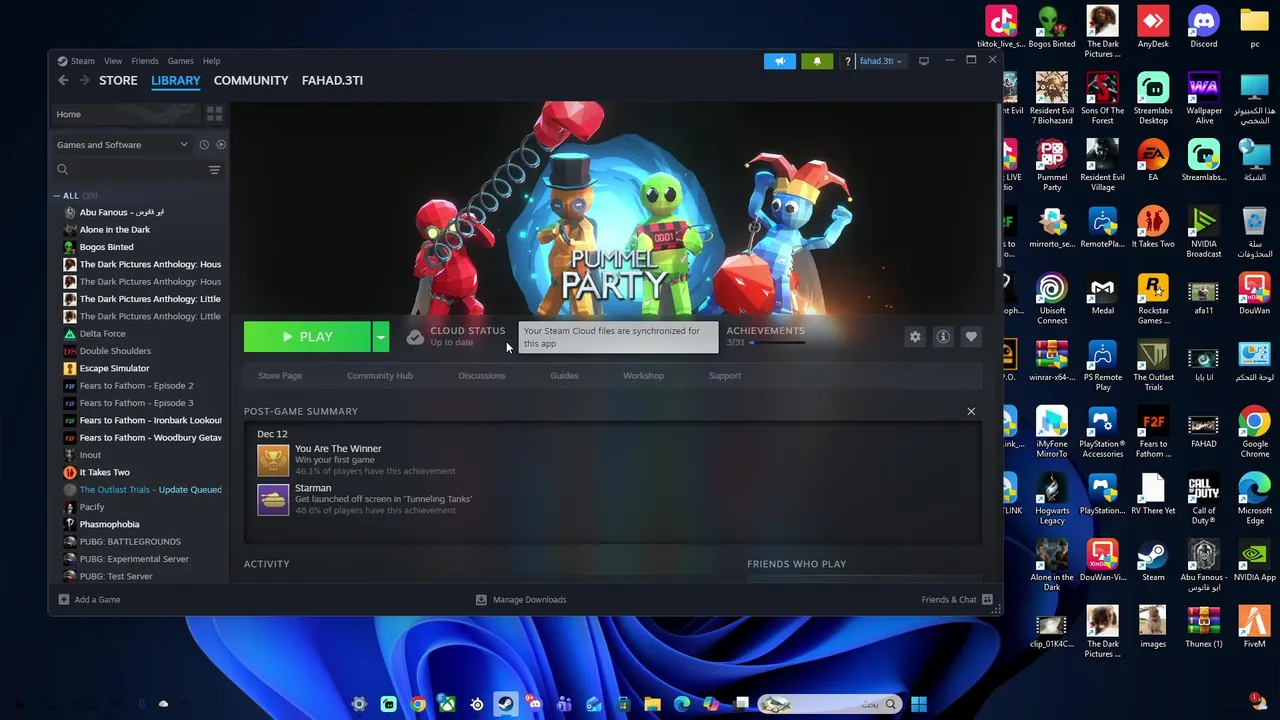The image size is (1280, 720).
Task: Click the question mark help icon
Action: pyautogui.click(x=847, y=61)
